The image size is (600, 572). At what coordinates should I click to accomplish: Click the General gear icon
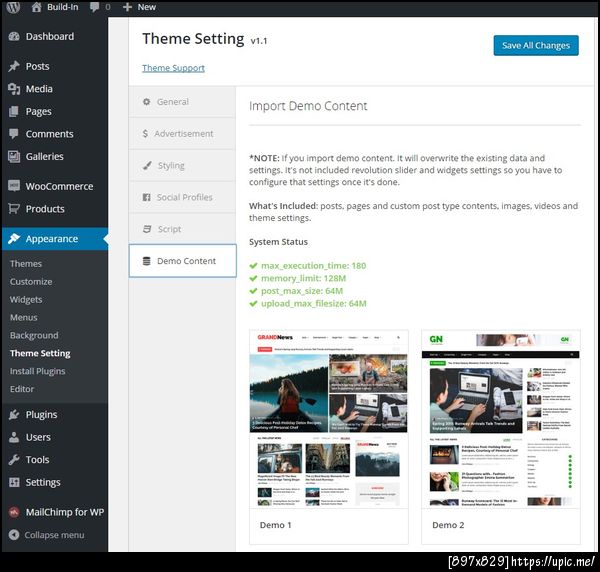[147, 102]
